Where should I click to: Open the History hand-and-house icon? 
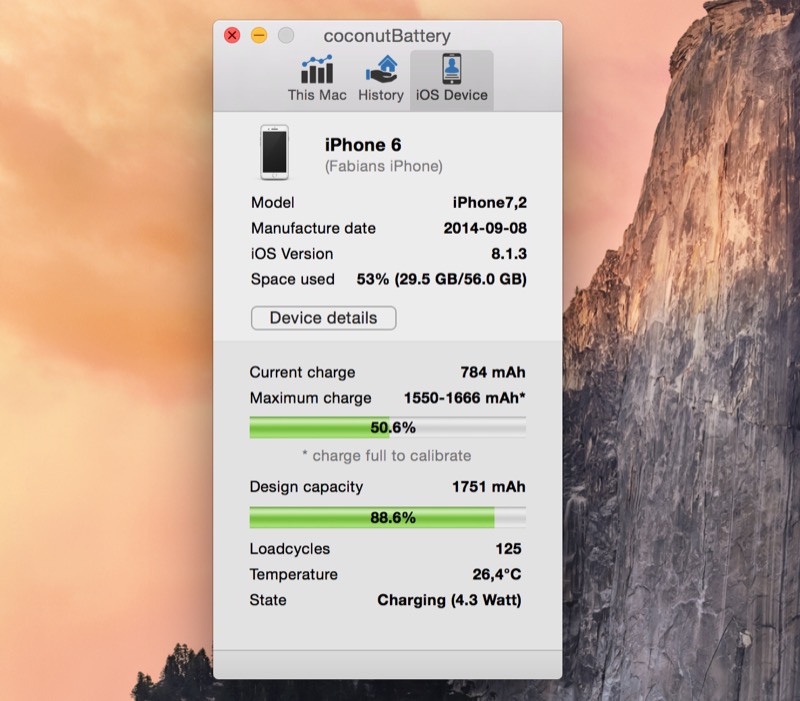tap(381, 69)
